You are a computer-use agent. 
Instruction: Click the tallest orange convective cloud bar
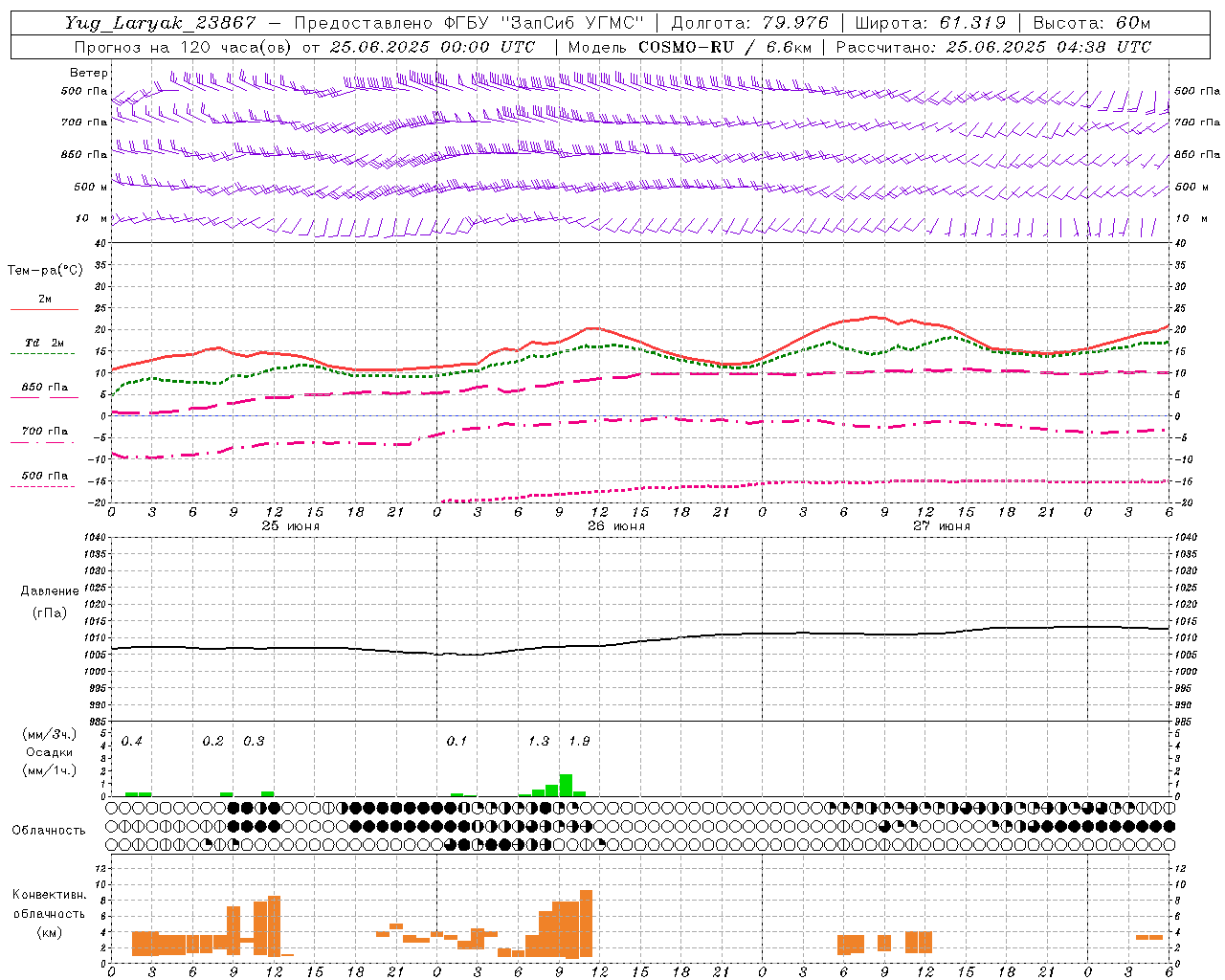587,924
